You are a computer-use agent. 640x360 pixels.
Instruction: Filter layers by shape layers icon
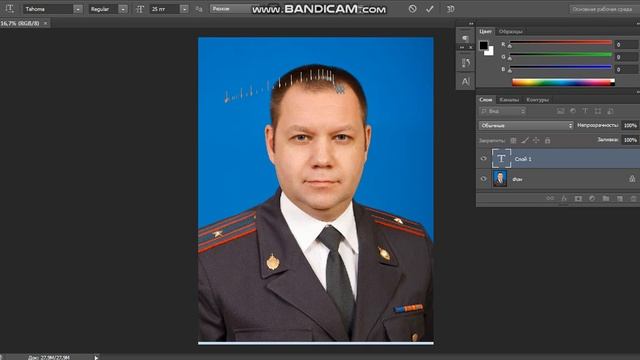coord(598,111)
